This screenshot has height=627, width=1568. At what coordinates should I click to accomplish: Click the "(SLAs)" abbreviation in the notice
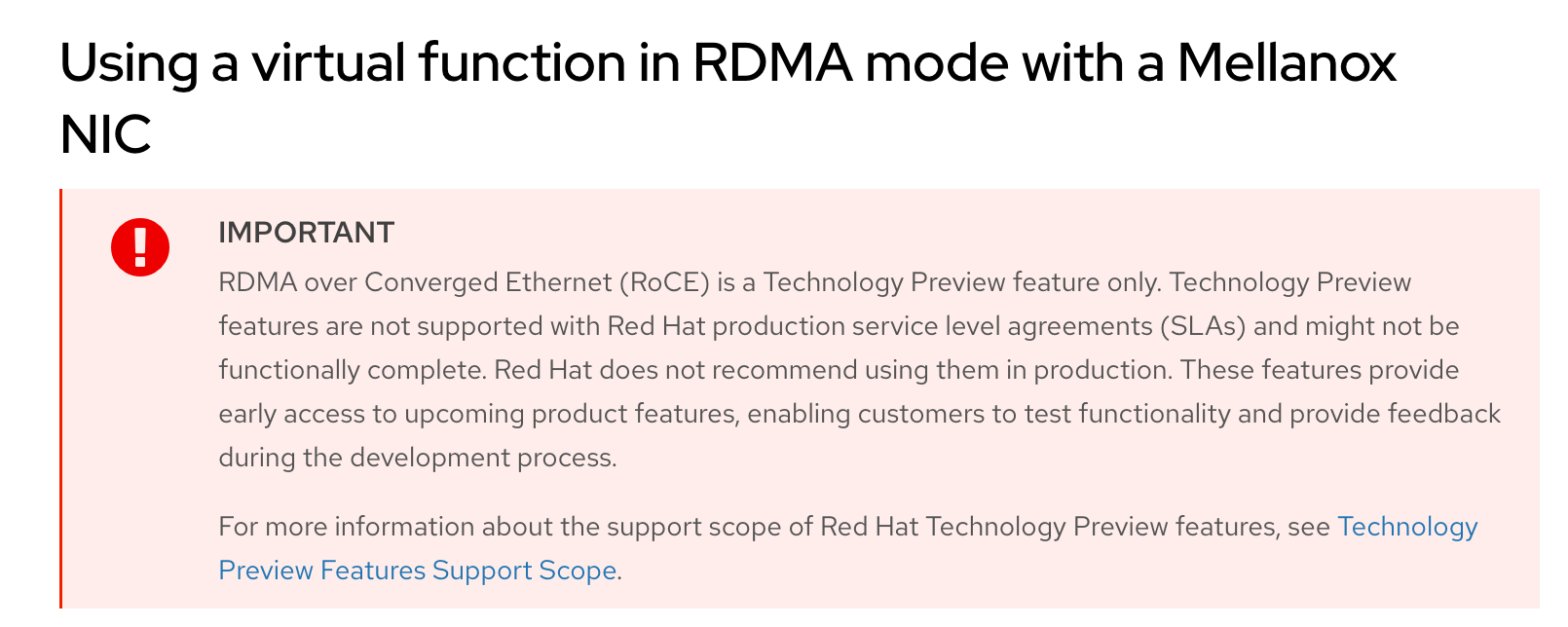pos(1202,326)
